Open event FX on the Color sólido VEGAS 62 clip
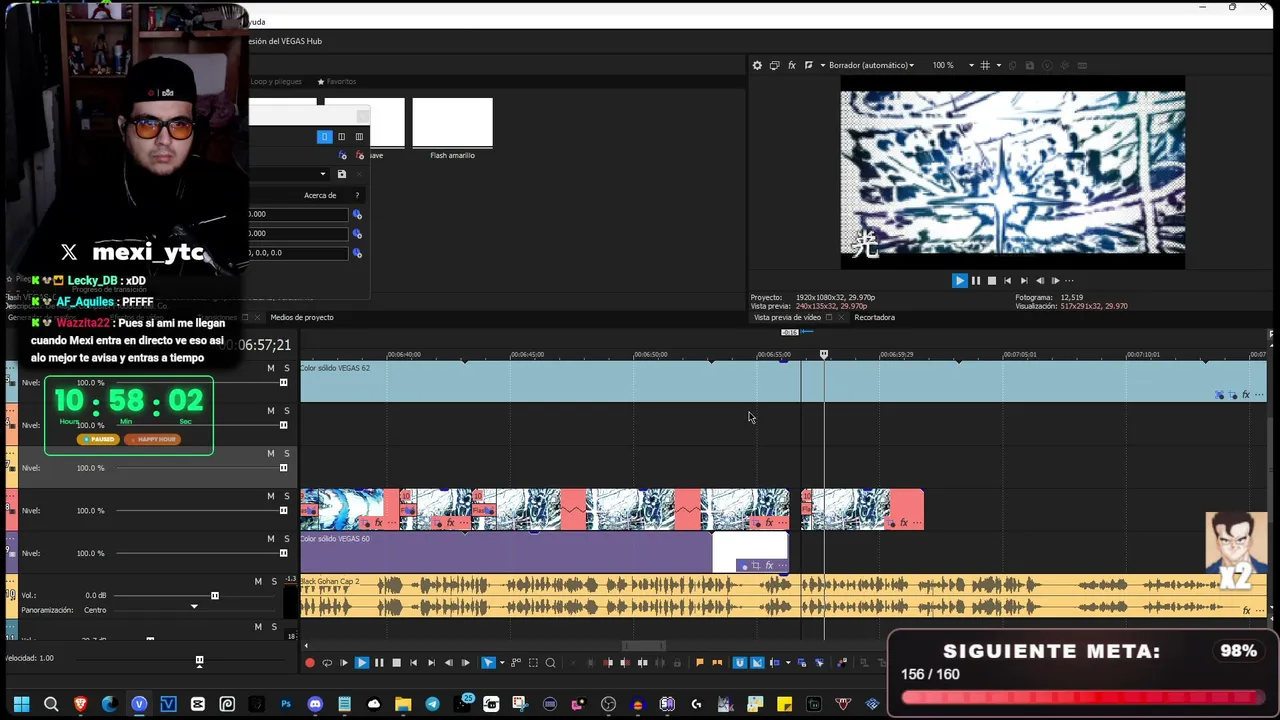This screenshot has width=1280, height=720. [1245, 395]
